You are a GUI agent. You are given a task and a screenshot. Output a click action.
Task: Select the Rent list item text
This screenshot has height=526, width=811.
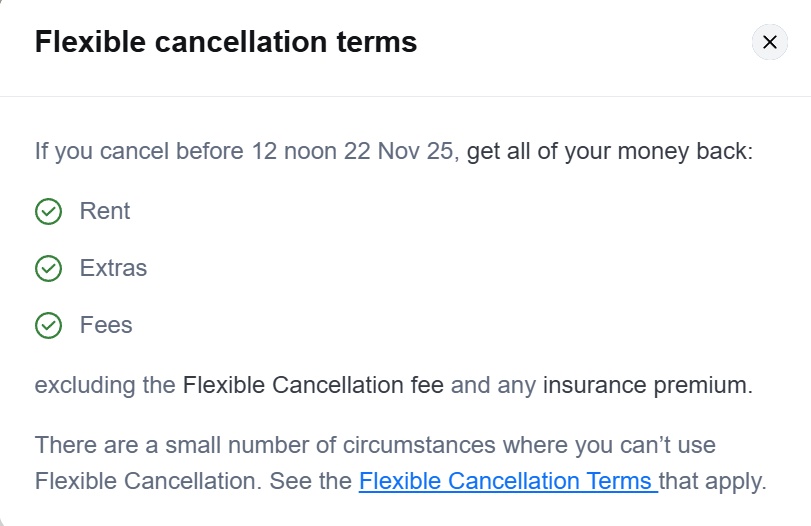(105, 211)
